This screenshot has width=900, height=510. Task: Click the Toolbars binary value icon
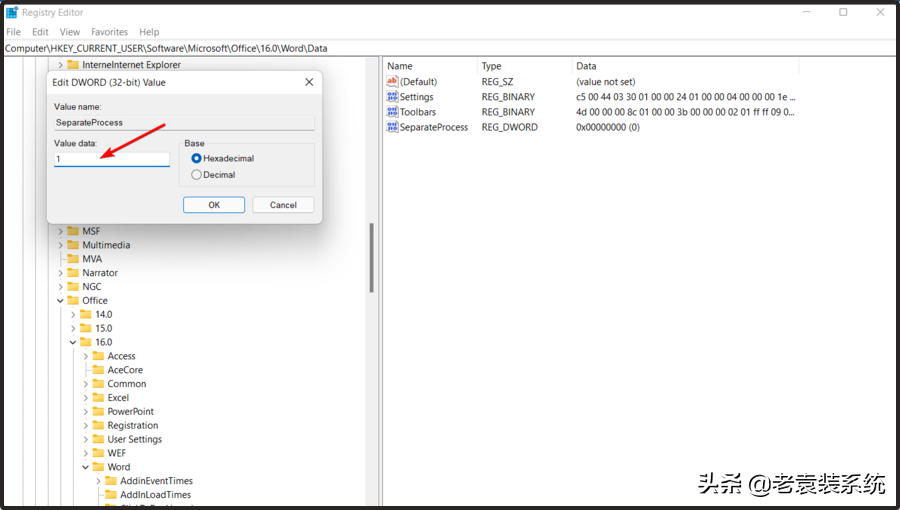pos(392,112)
